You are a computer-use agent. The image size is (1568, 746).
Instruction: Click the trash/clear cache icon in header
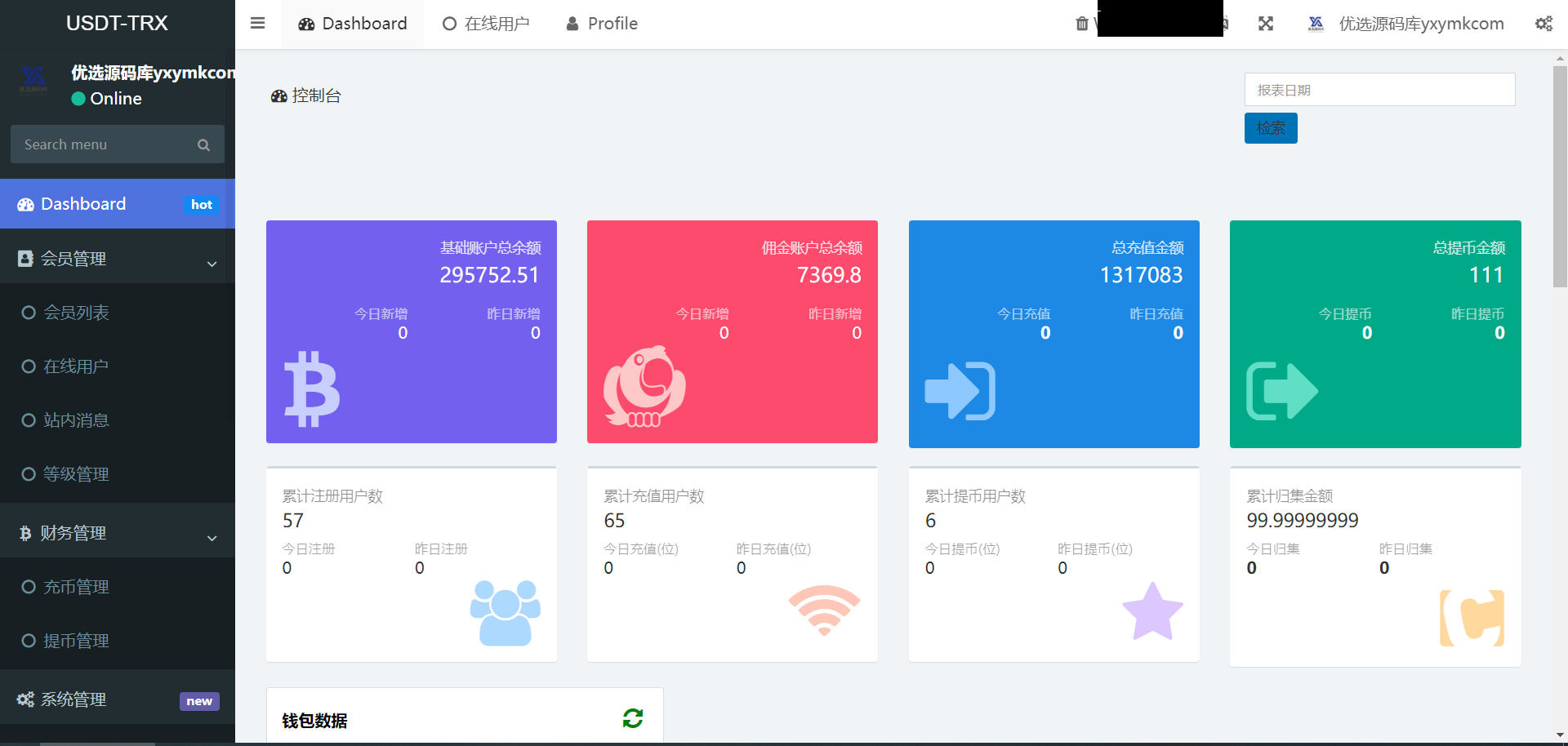pyautogui.click(x=1082, y=24)
